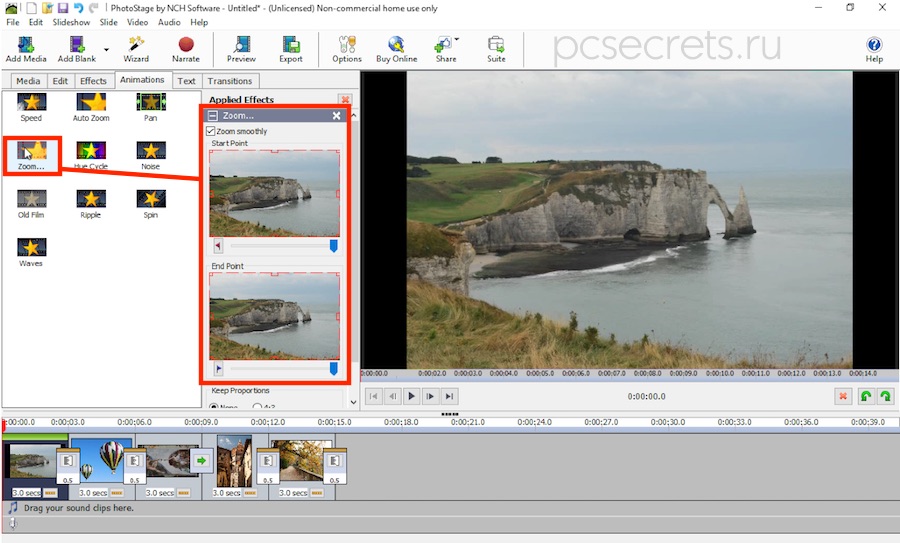This screenshot has width=900, height=543.
Task: Click the red X button below preview
Action: [x=843, y=396]
